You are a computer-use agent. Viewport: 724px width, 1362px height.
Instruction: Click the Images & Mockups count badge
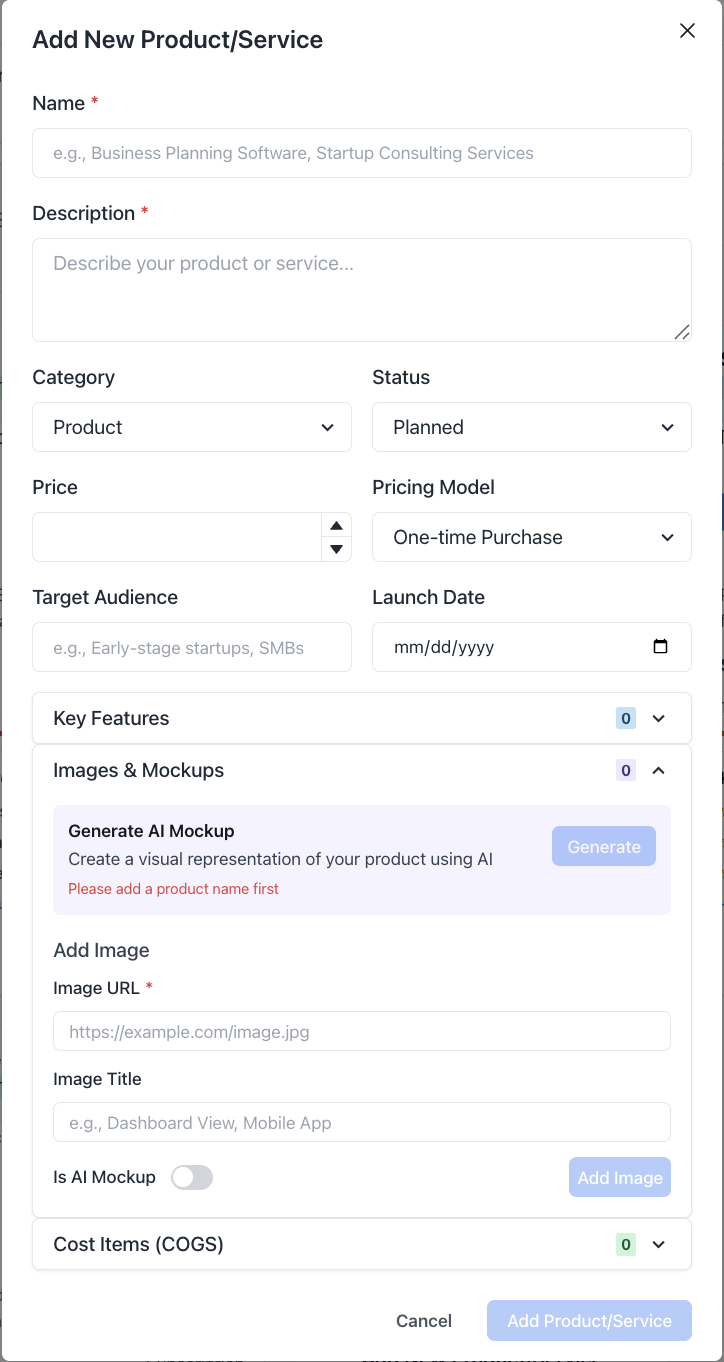click(626, 770)
